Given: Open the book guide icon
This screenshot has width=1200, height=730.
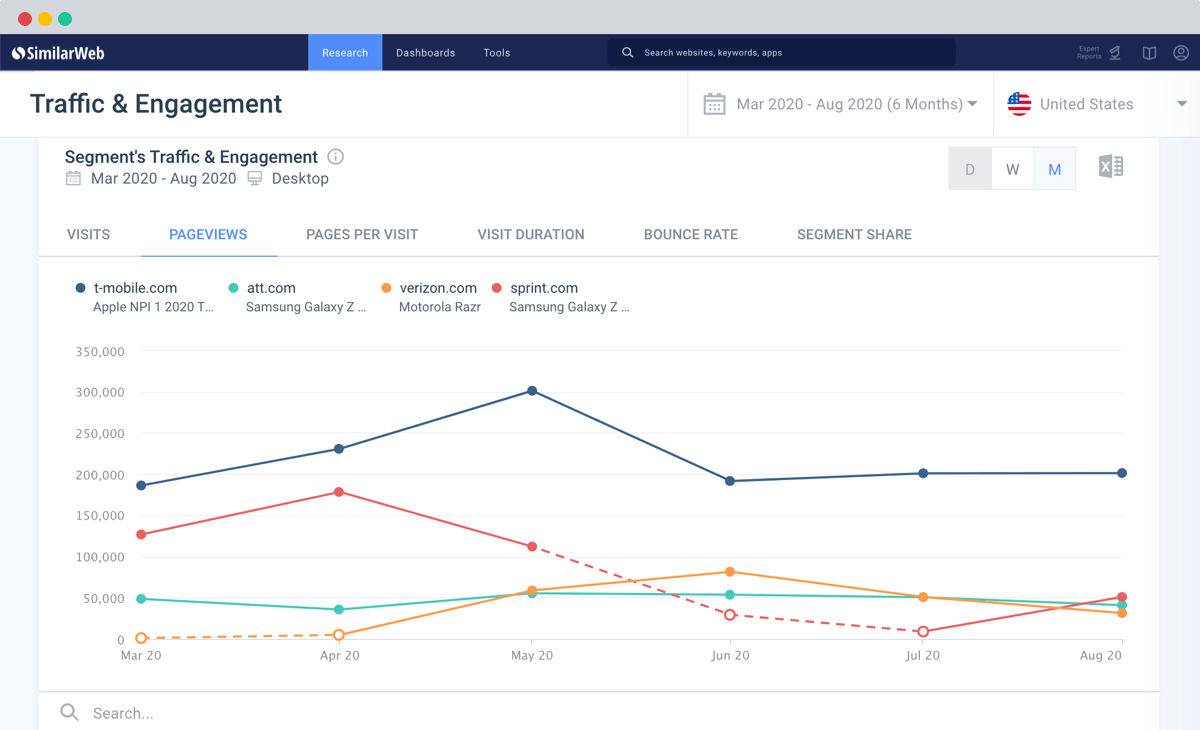Looking at the screenshot, I should click(1150, 53).
